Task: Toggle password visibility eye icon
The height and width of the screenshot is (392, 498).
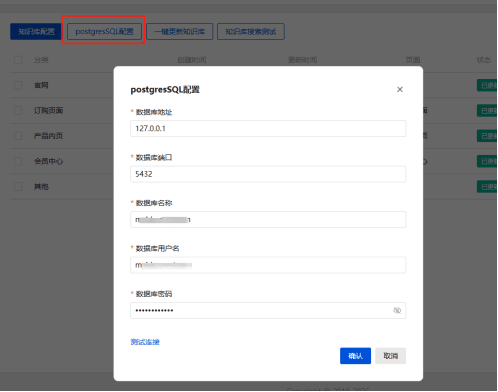Action: [397, 311]
